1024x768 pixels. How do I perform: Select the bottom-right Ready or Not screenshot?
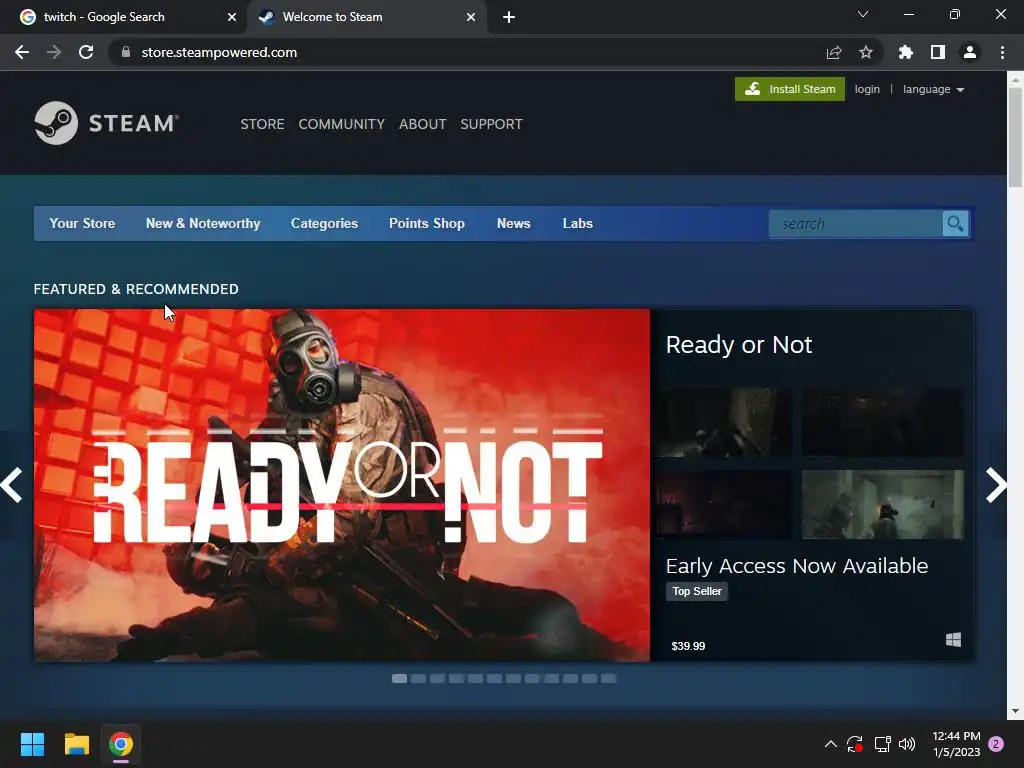coord(882,504)
